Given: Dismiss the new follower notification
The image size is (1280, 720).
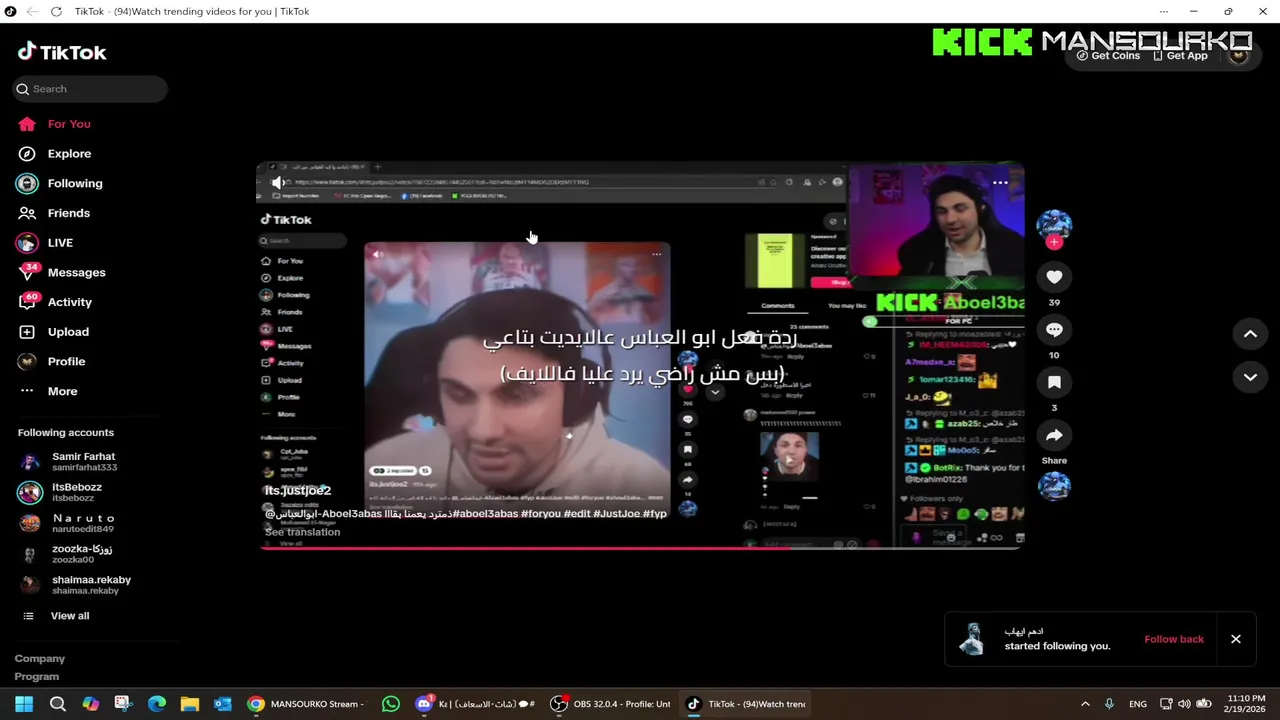Looking at the screenshot, I should coord(1236,639).
